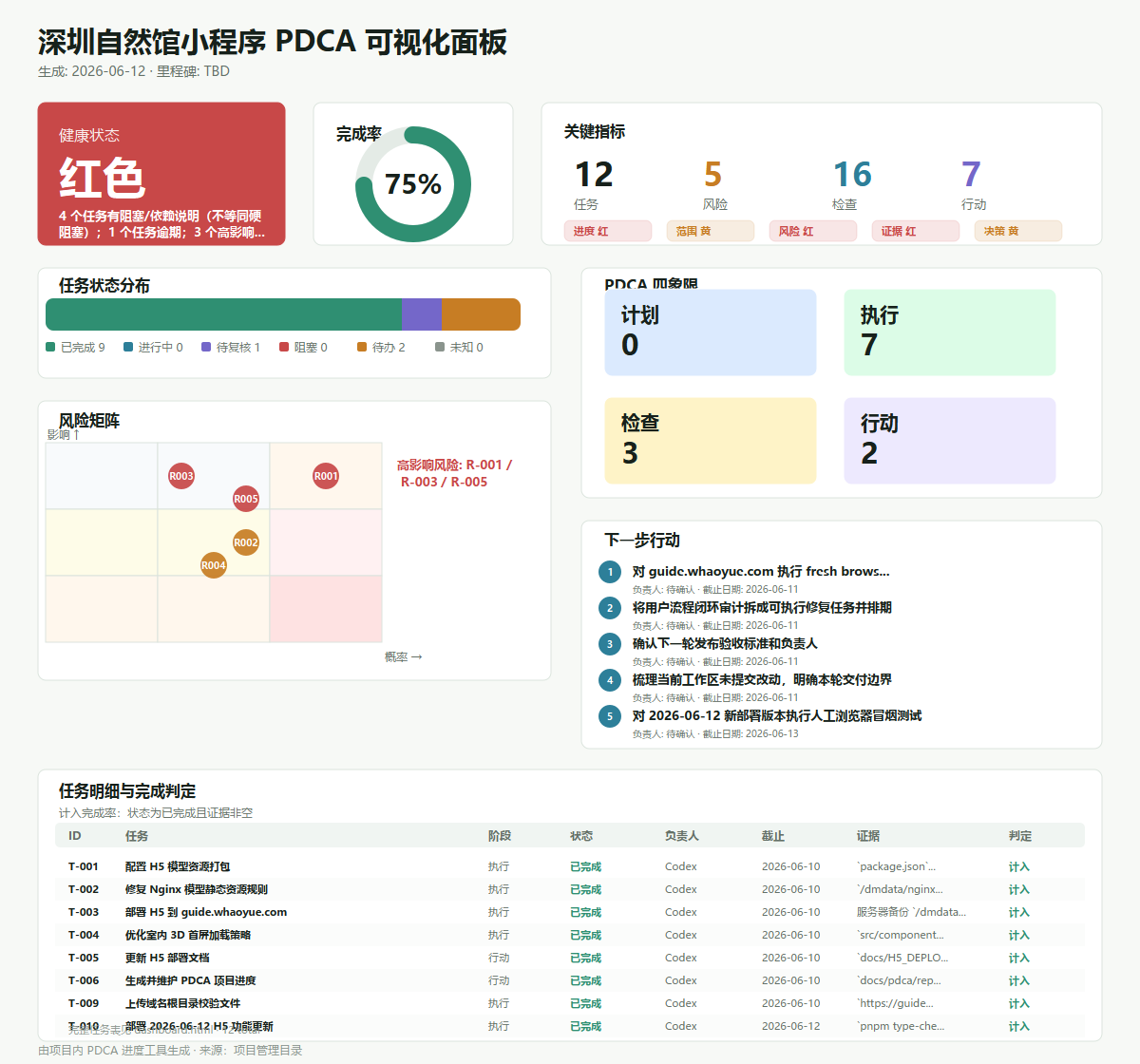Click the 截止 column header
Viewport: 1140px width, 1064px height.
pos(773,836)
